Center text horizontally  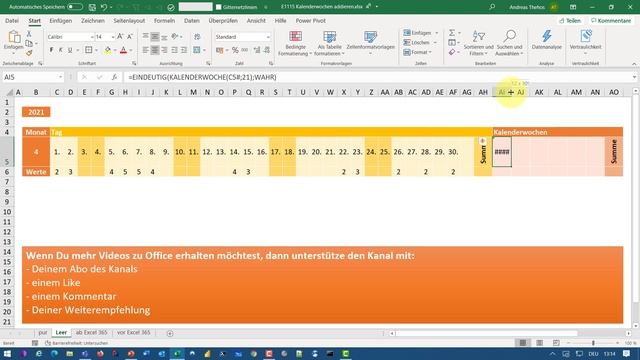tap(155, 50)
